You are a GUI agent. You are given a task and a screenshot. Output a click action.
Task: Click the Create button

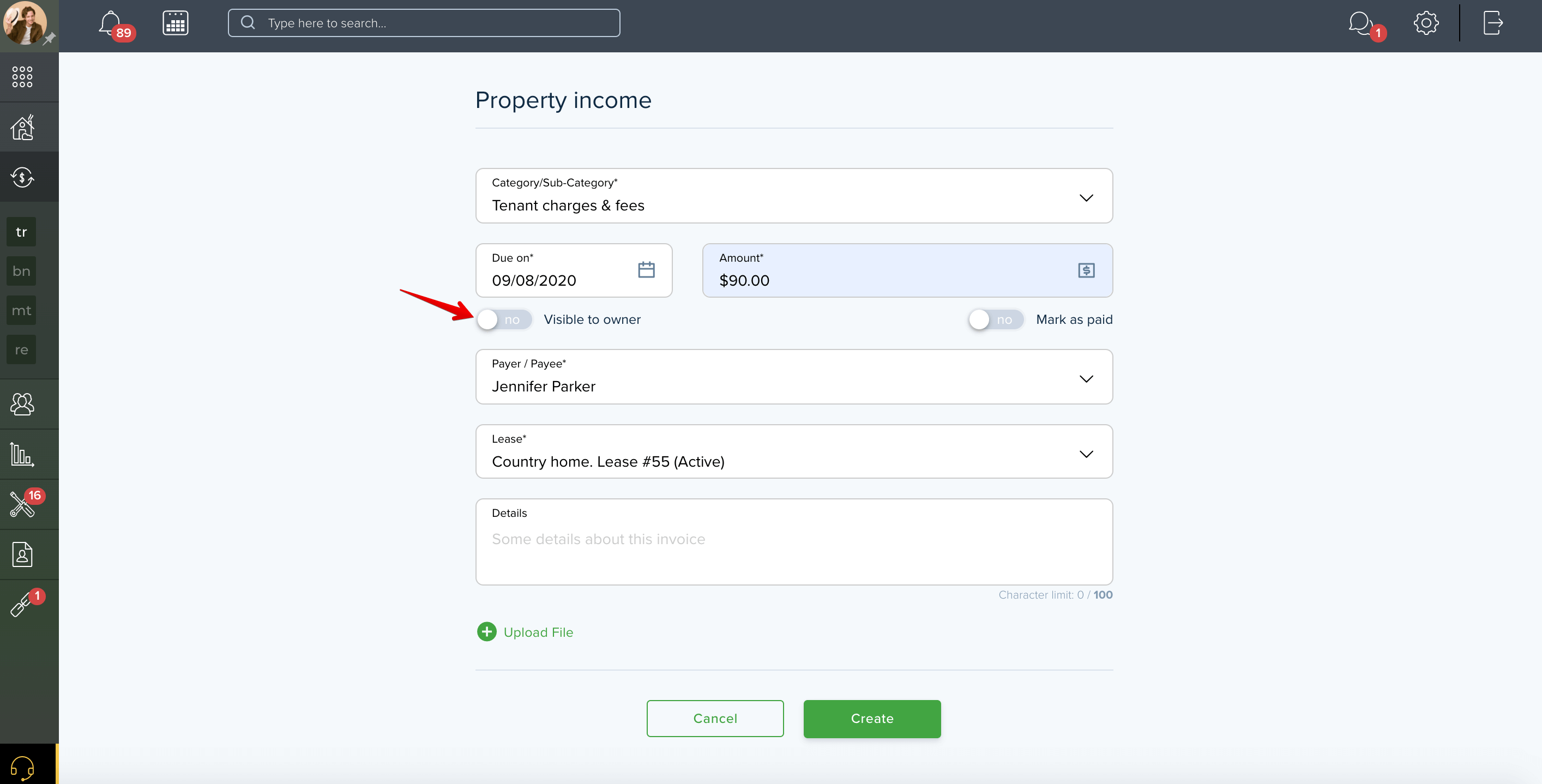pos(872,719)
